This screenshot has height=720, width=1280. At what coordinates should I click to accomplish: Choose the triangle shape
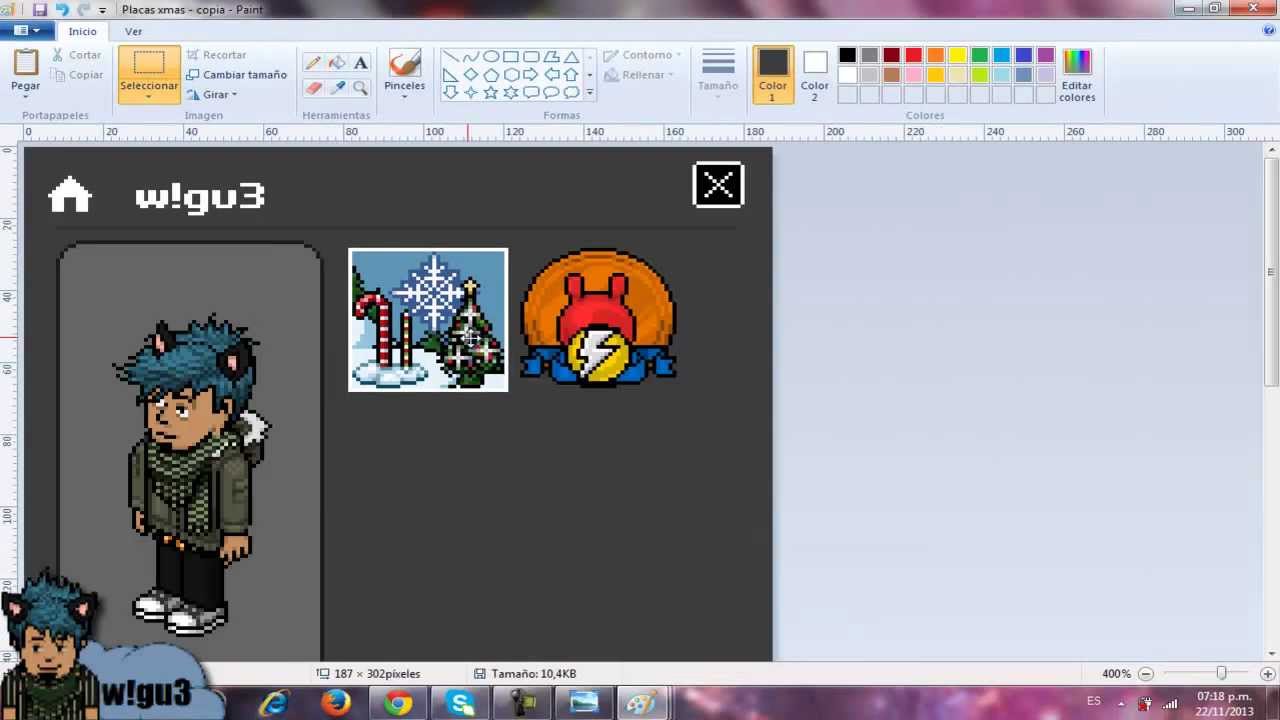pyautogui.click(x=571, y=57)
